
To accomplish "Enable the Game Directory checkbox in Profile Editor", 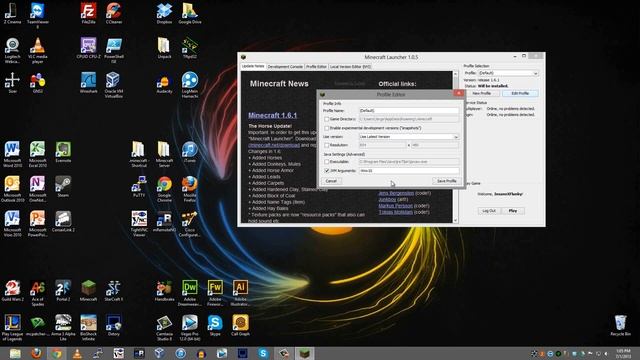I will coord(327,119).
